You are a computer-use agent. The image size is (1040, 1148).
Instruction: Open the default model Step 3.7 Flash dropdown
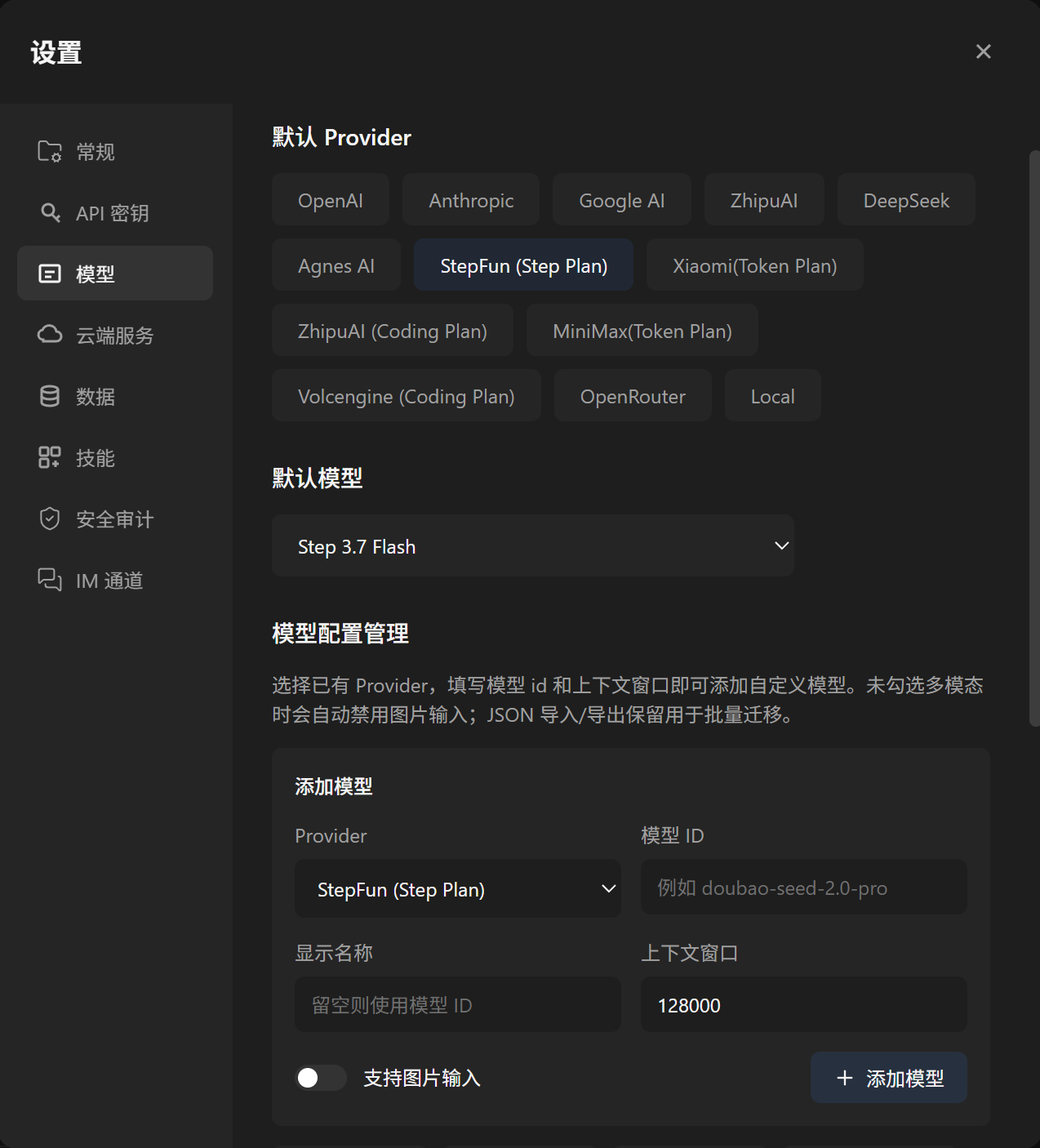(x=533, y=545)
